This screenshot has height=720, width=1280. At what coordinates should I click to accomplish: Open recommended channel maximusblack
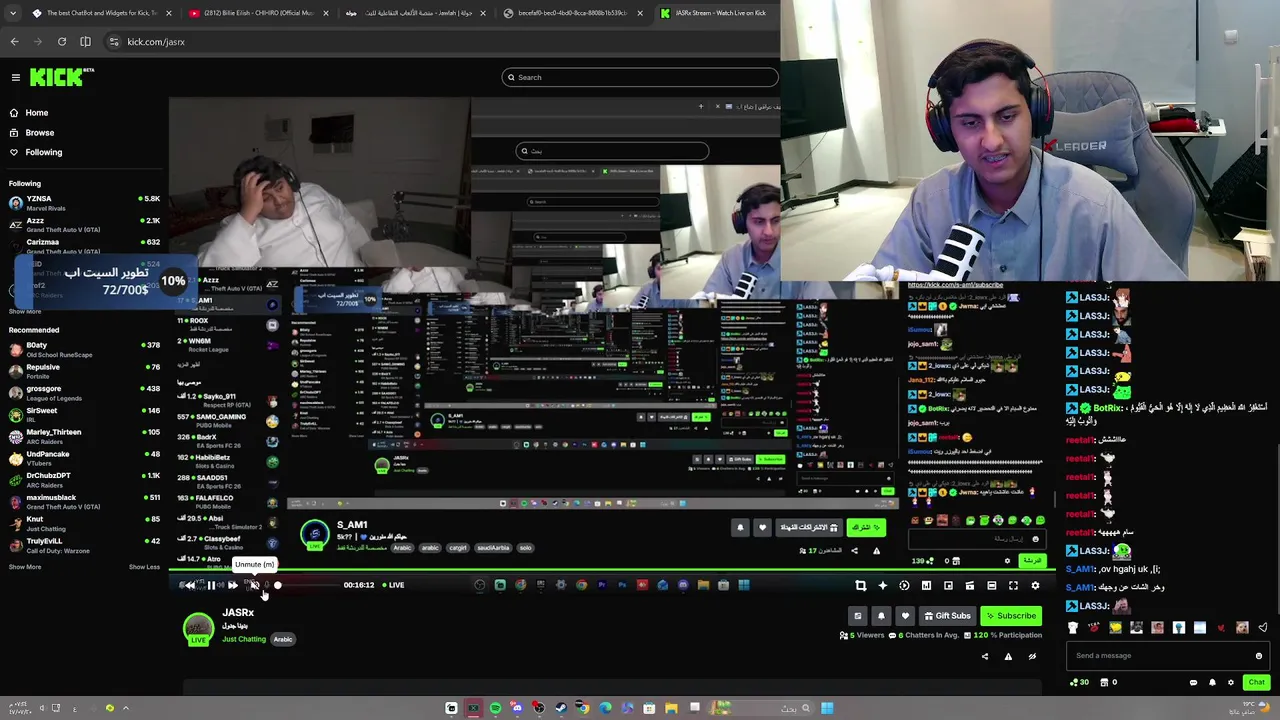(84, 501)
